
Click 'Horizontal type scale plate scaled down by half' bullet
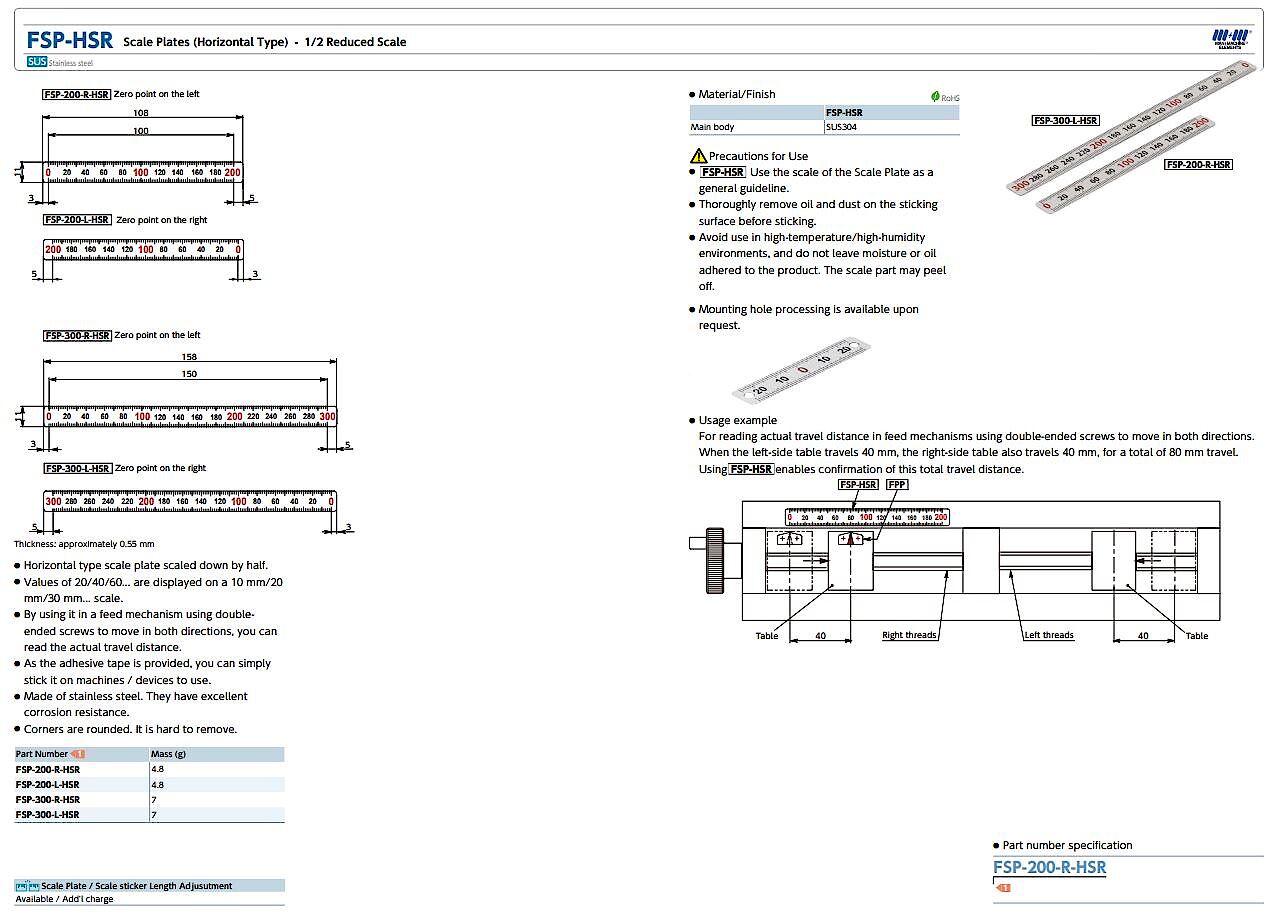146,565
